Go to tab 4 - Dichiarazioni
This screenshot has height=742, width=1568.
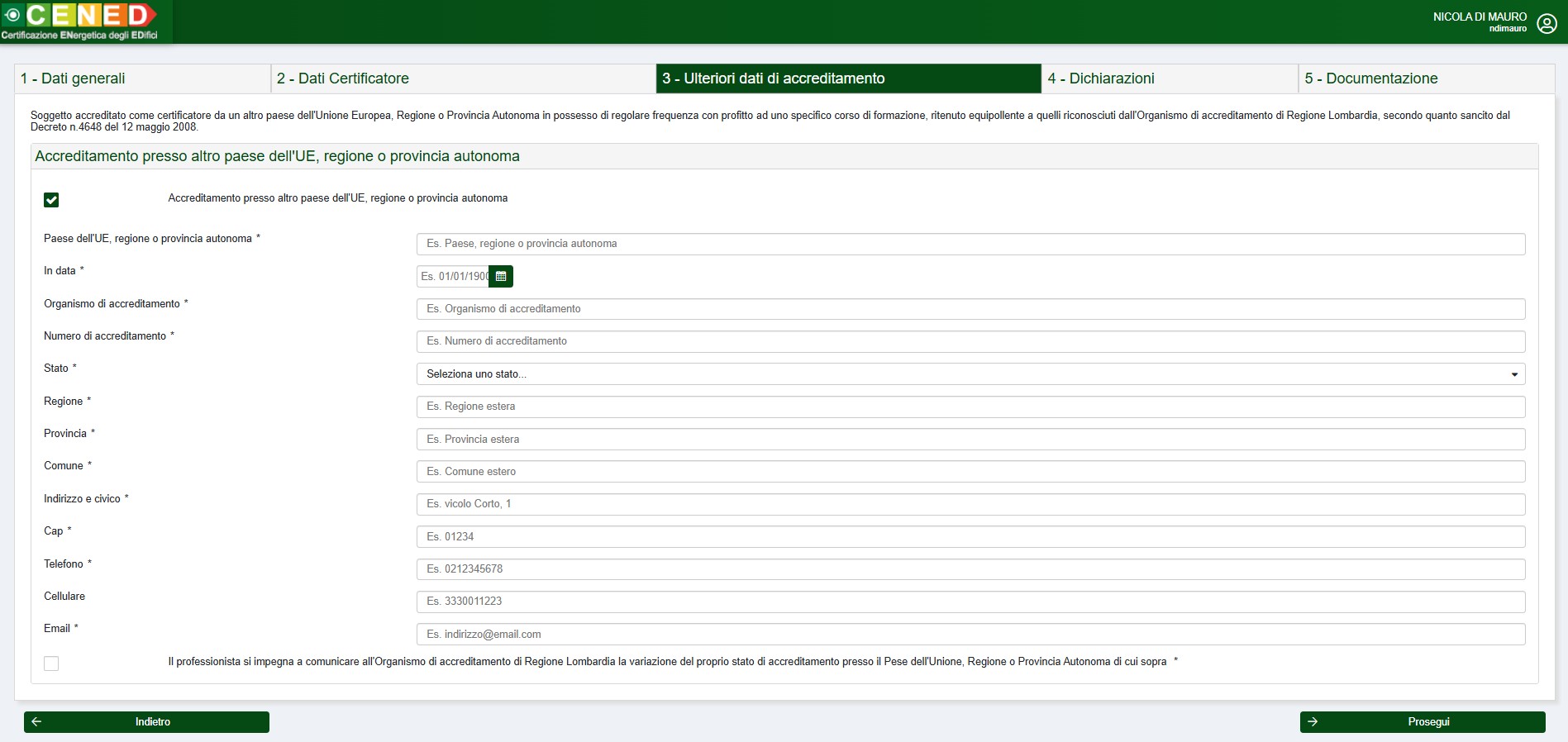[x=1170, y=78]
